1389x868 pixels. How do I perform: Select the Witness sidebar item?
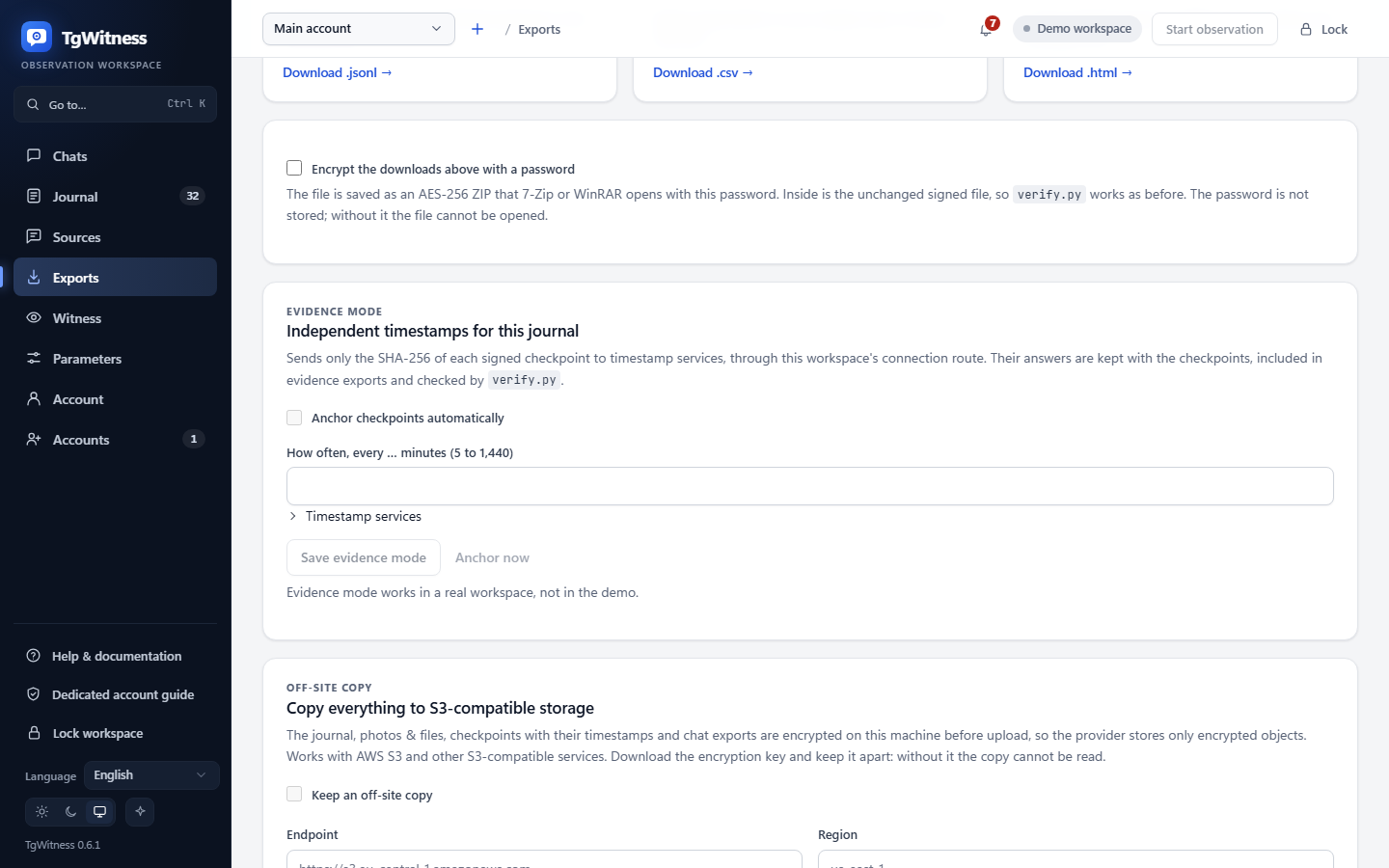(115, 318)
